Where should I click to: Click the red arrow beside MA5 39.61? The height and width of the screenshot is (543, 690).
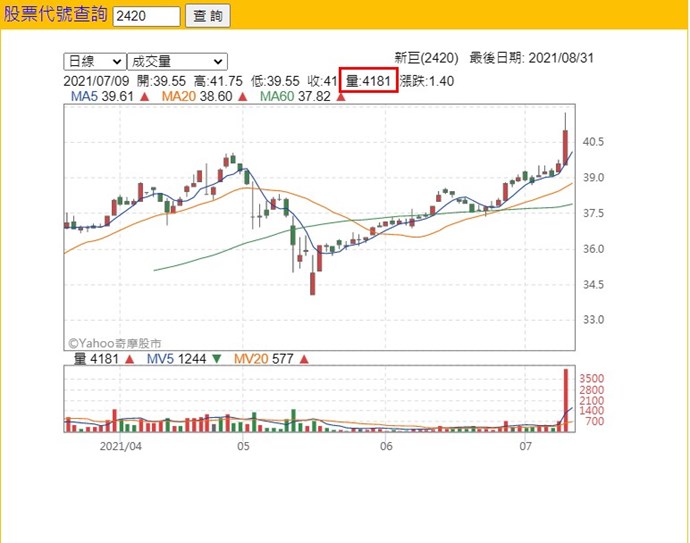145,97
